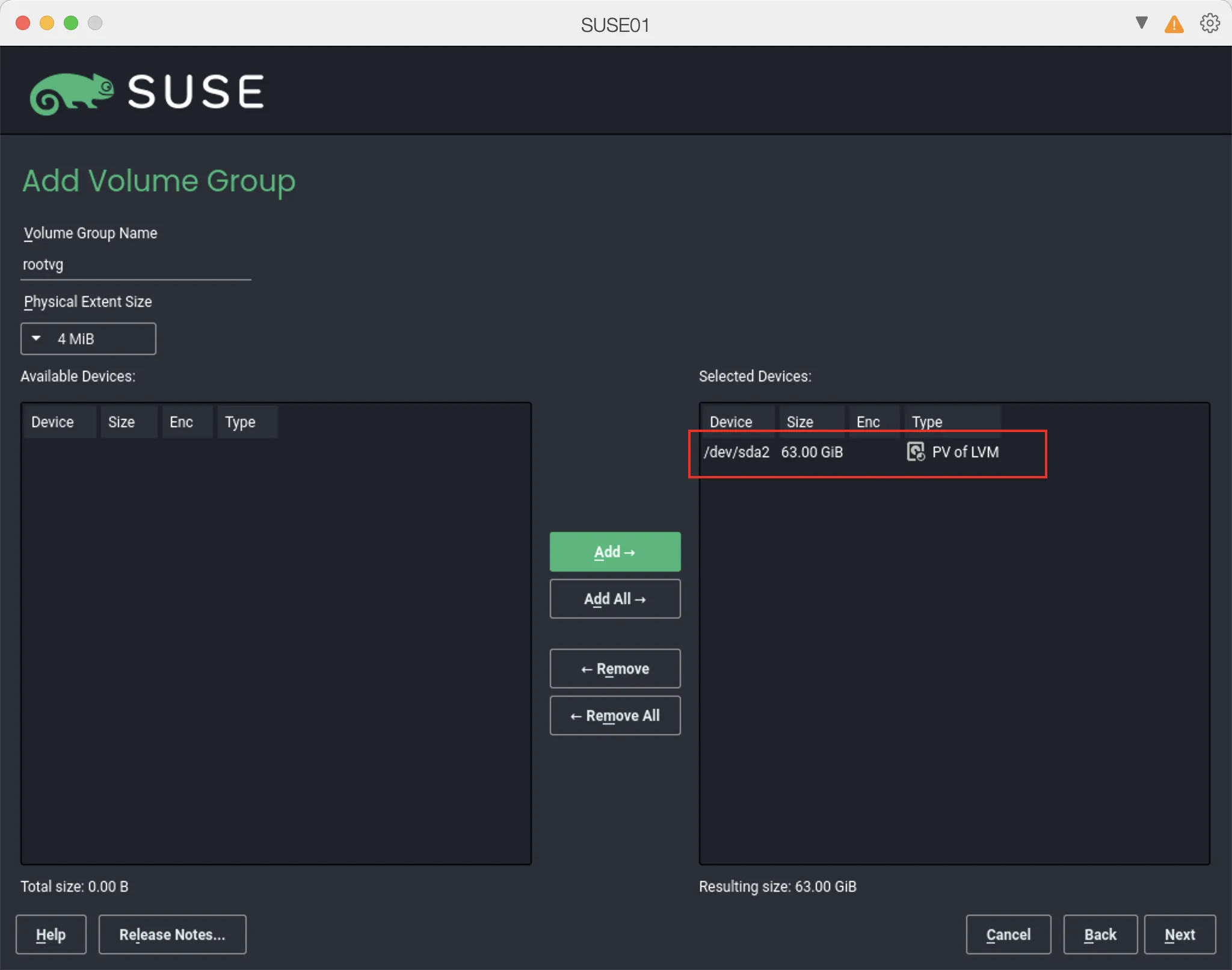Click the Device column header in Selected Devices
The height and width of the screenshot is (970, 1232).
pos(731,421)
